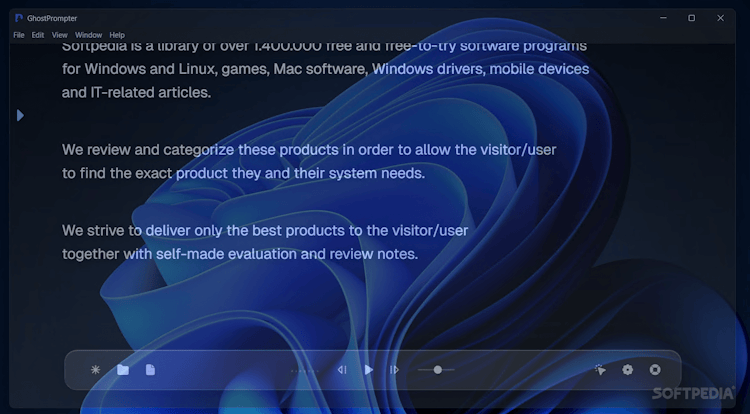Open the Help menu

pyautogui.click(x=117, y=35)
